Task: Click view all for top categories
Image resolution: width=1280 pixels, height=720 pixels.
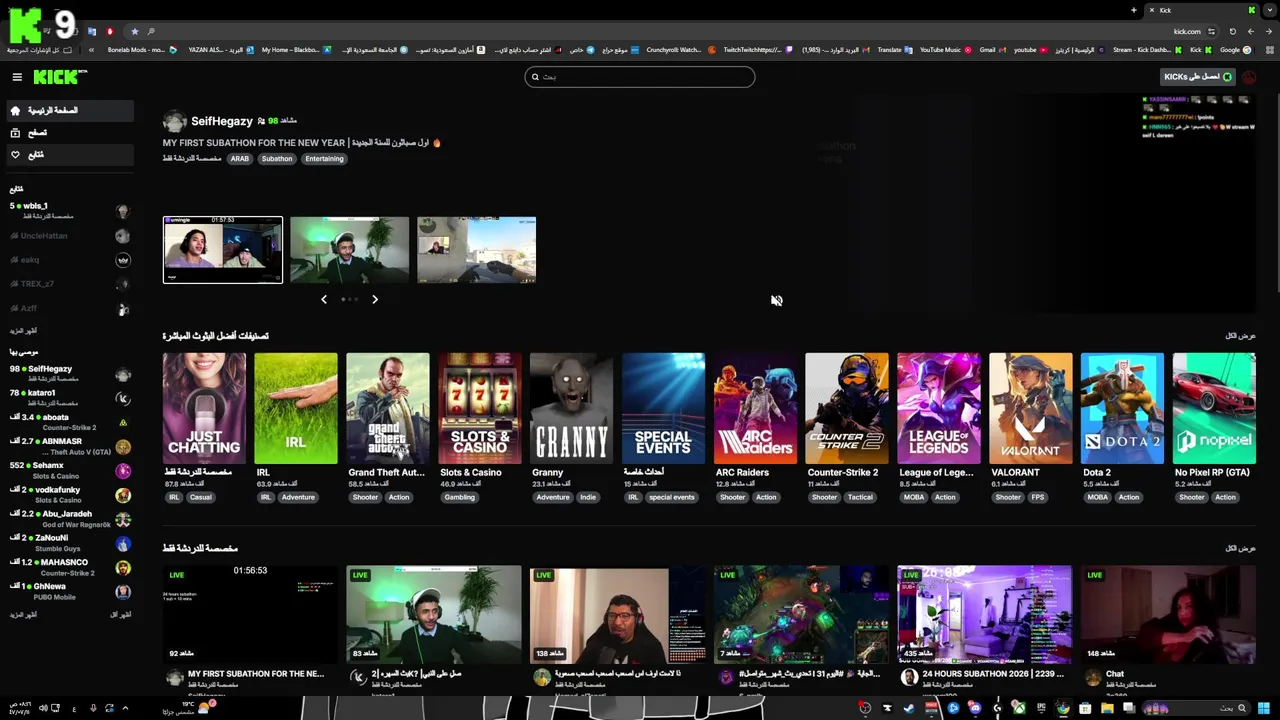Action: click(1240, 336)
